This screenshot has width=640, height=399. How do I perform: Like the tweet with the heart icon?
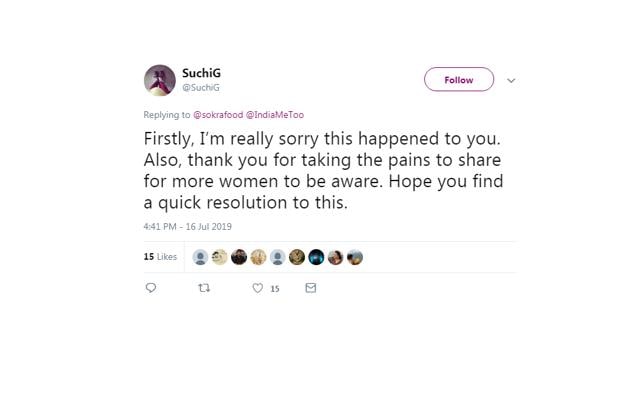(x=258, y=288)
